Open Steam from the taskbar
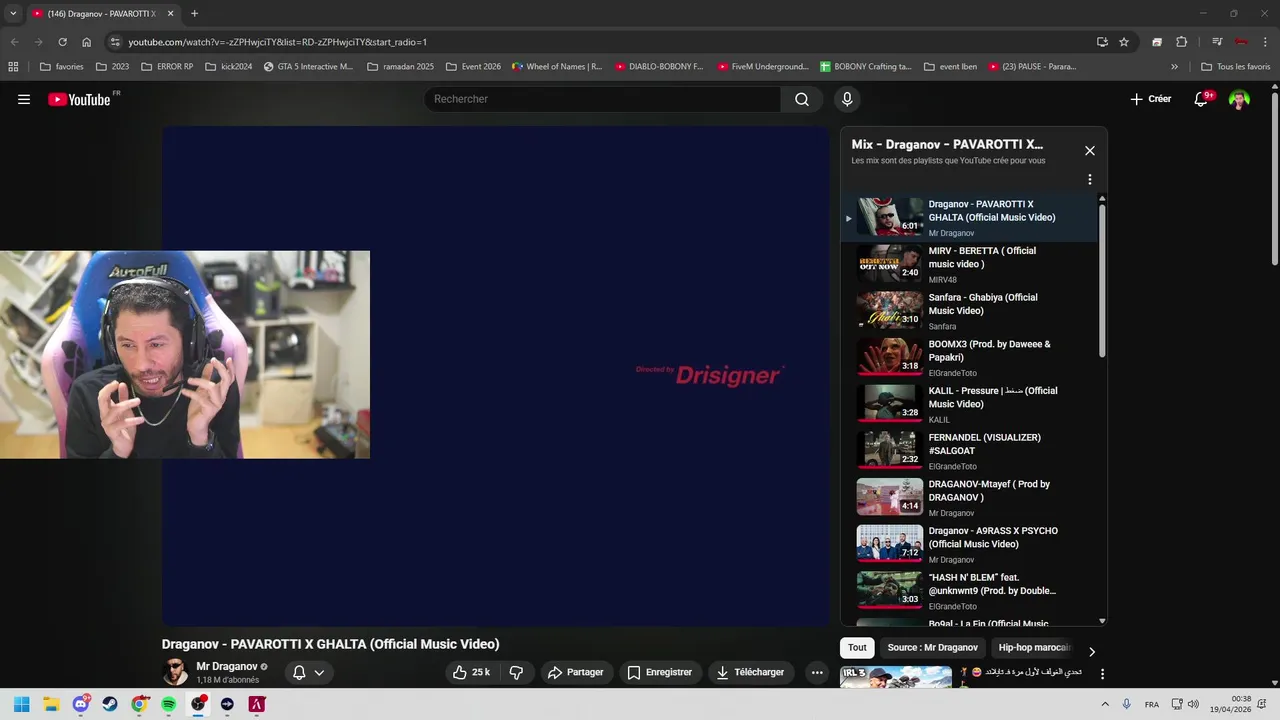Viewport: 1280px width, 720px height. tap(110, 704)
